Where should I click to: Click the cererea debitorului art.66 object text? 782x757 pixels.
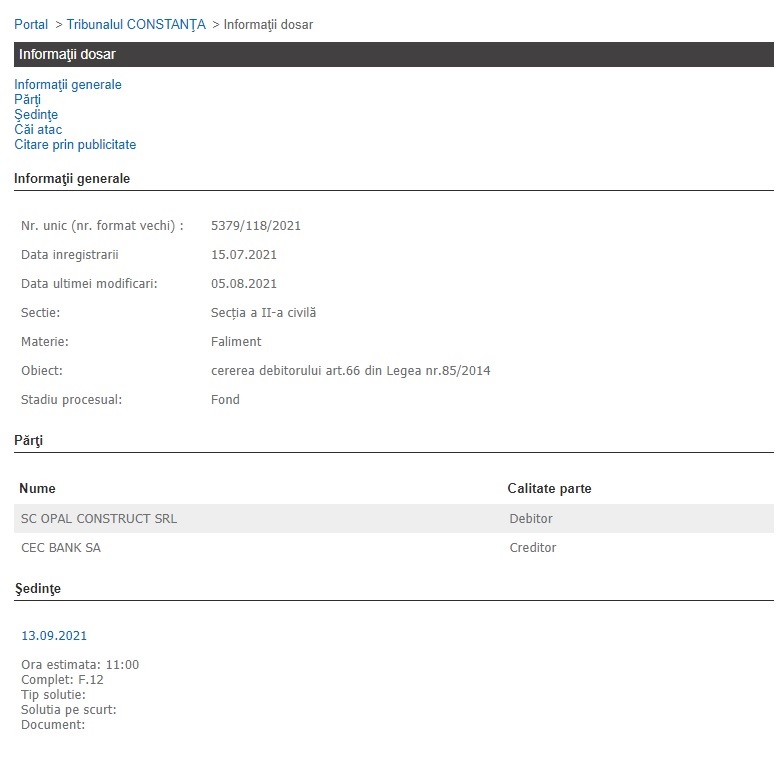pos(351,371)
